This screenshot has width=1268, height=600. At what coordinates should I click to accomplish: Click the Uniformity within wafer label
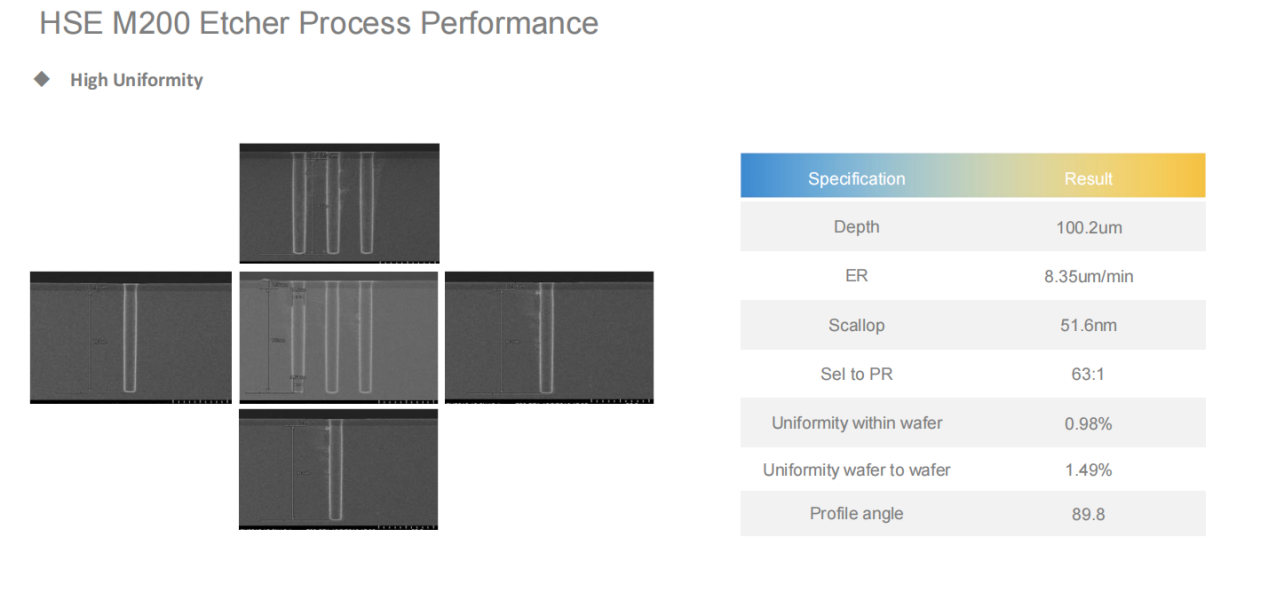pos(856,423)
